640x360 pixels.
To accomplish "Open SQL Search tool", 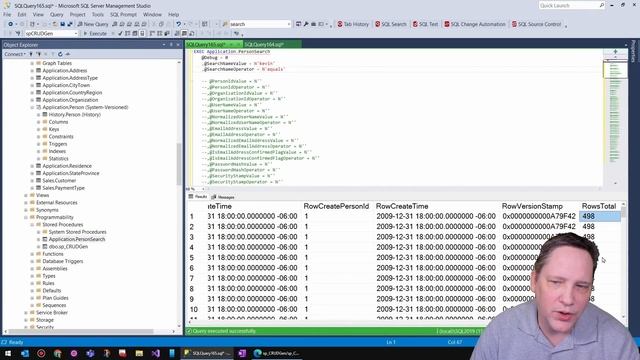I will click(x=391, y=24).
